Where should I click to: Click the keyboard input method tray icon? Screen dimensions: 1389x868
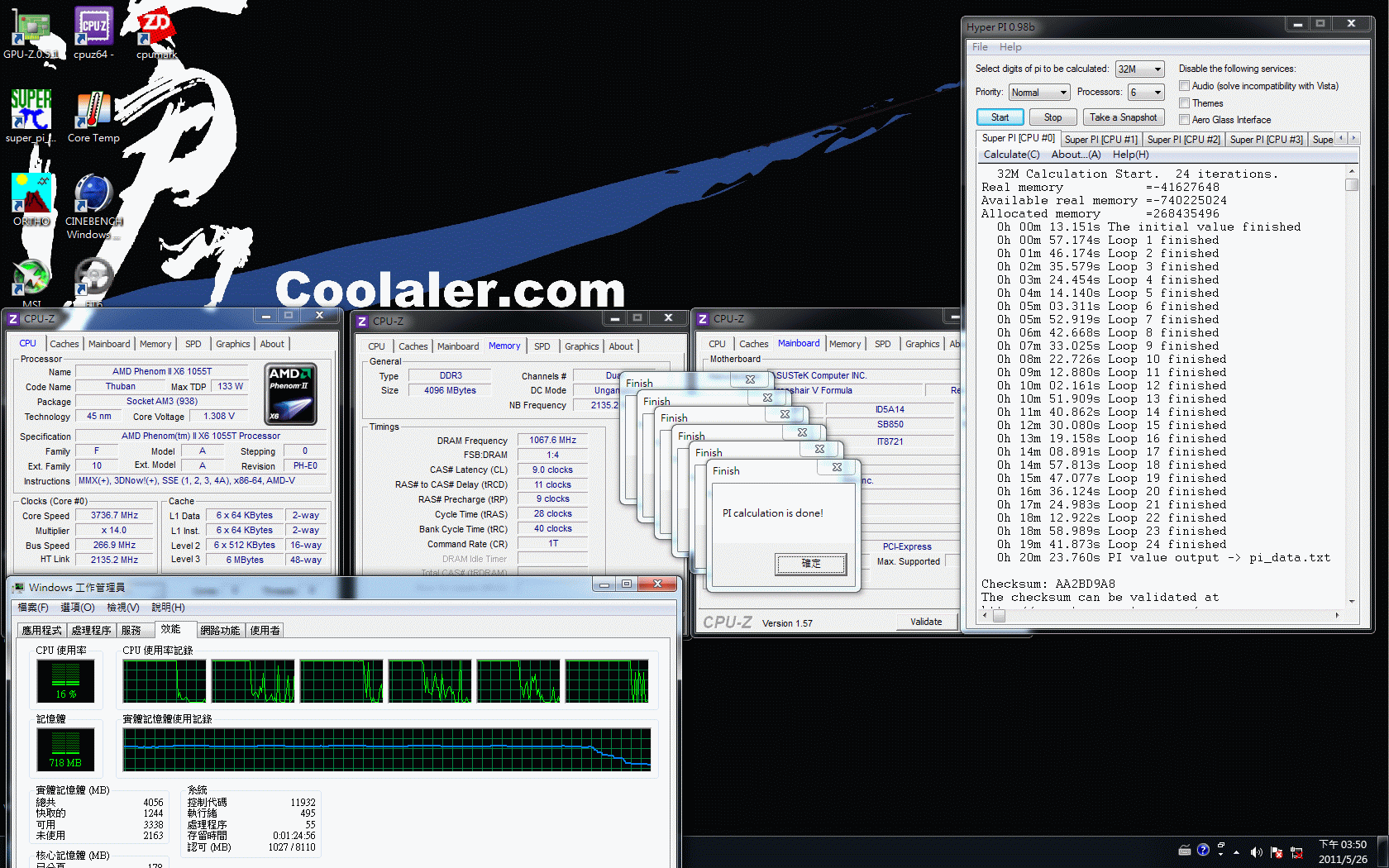tap(1185, 850)
